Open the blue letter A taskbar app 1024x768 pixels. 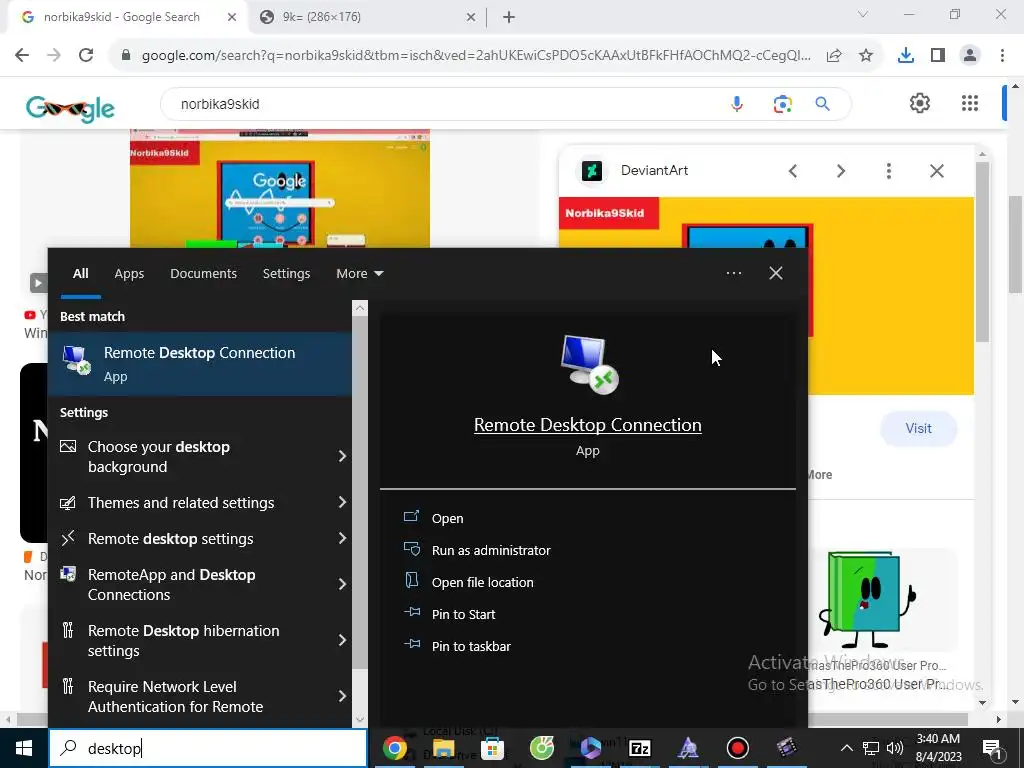pyautogui.click(x=688, y=748)
